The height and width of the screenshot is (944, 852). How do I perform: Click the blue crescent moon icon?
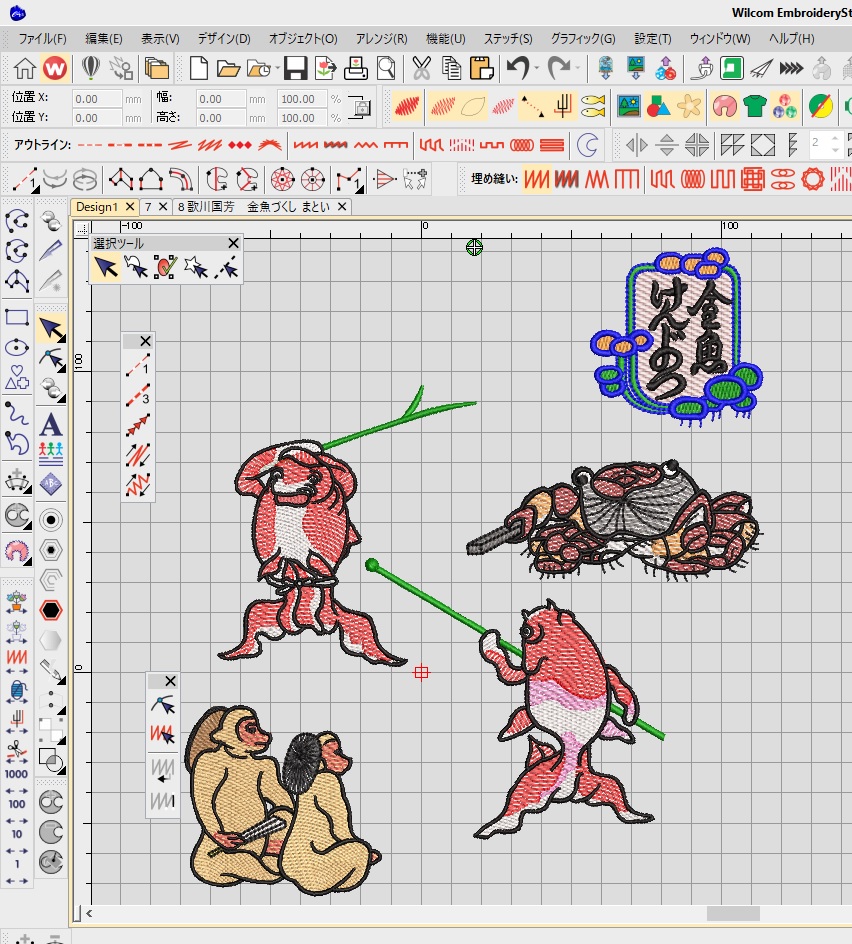coord(588,145)
